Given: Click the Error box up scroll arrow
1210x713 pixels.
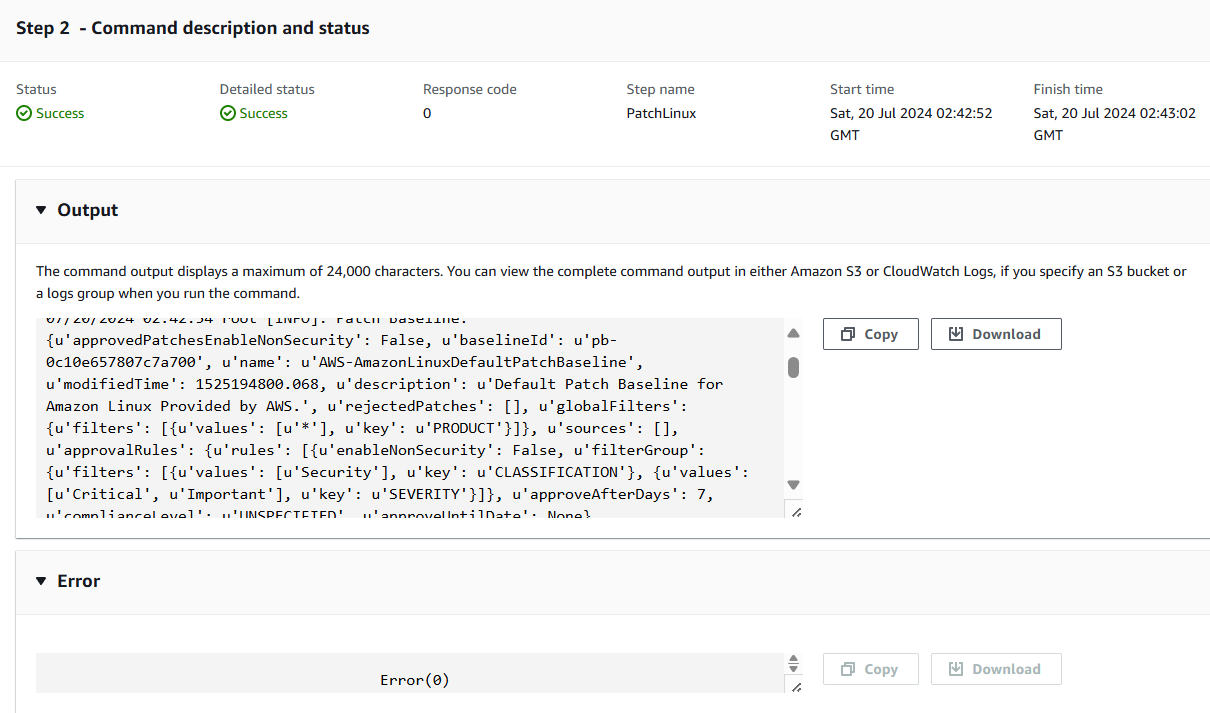Looking at the screenshot, I should [x=794, y=660].
